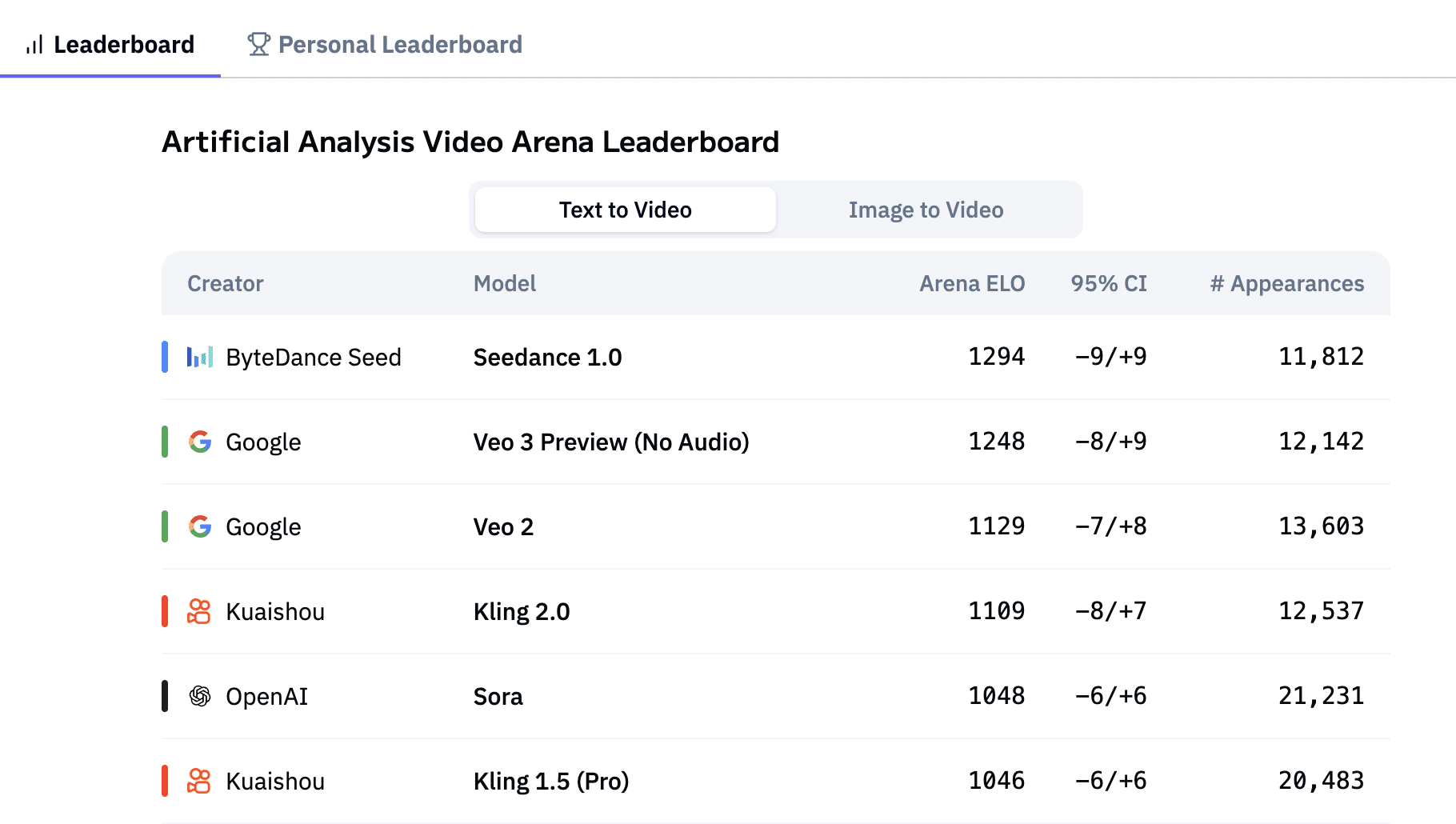Open the Leaderboard tab
1456x824 pixels.
tap(110, 44)
